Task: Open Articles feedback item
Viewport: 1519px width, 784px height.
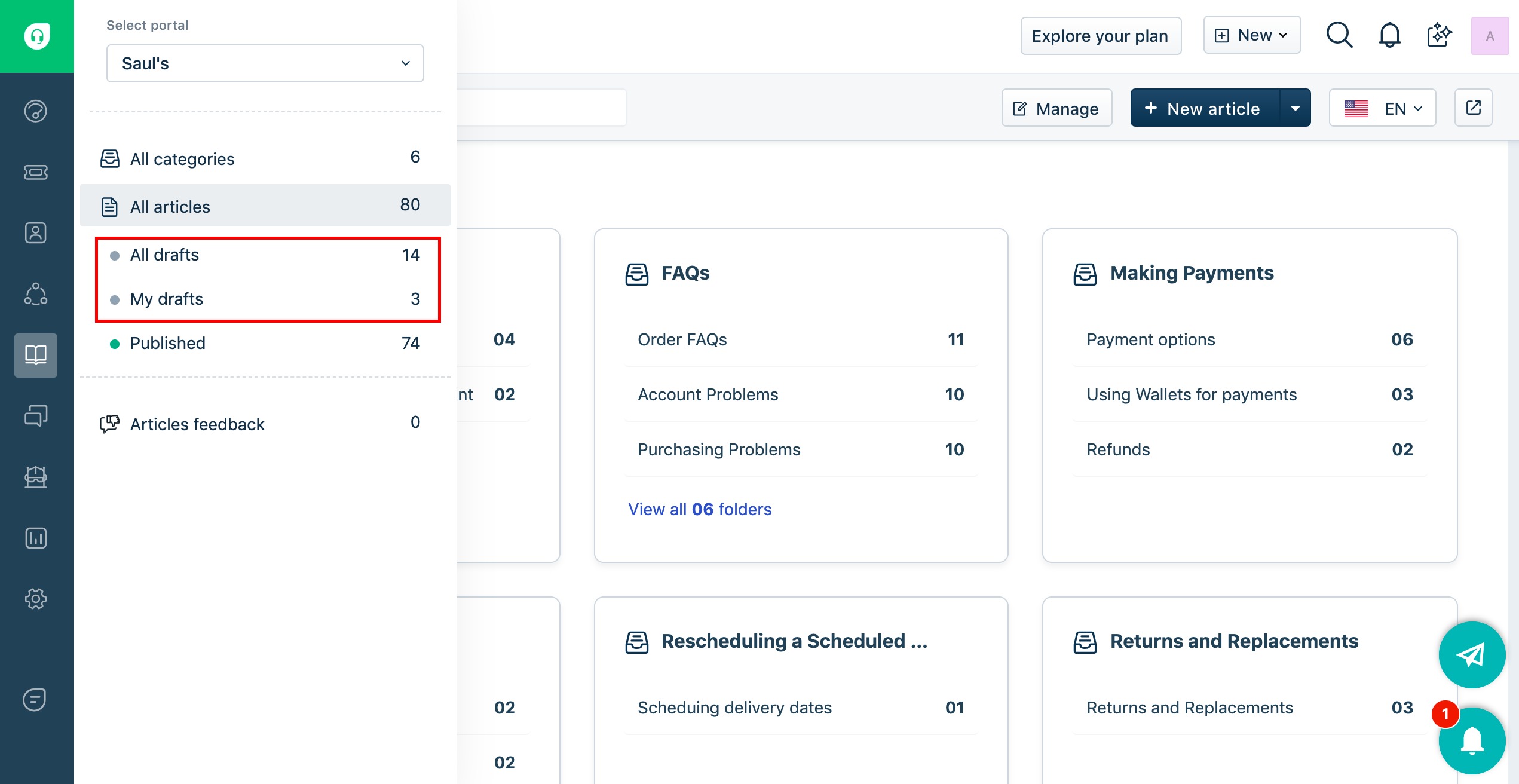Action: click(x=197, y=425)
